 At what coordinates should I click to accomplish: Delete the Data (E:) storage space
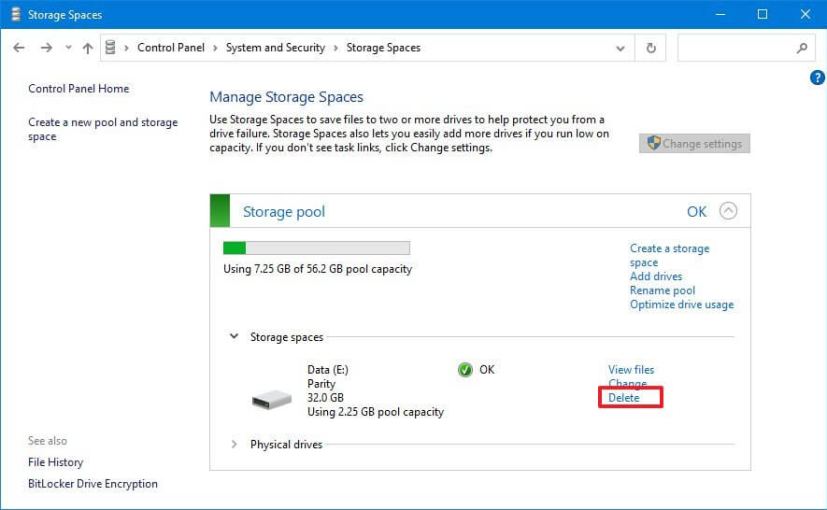623,398
